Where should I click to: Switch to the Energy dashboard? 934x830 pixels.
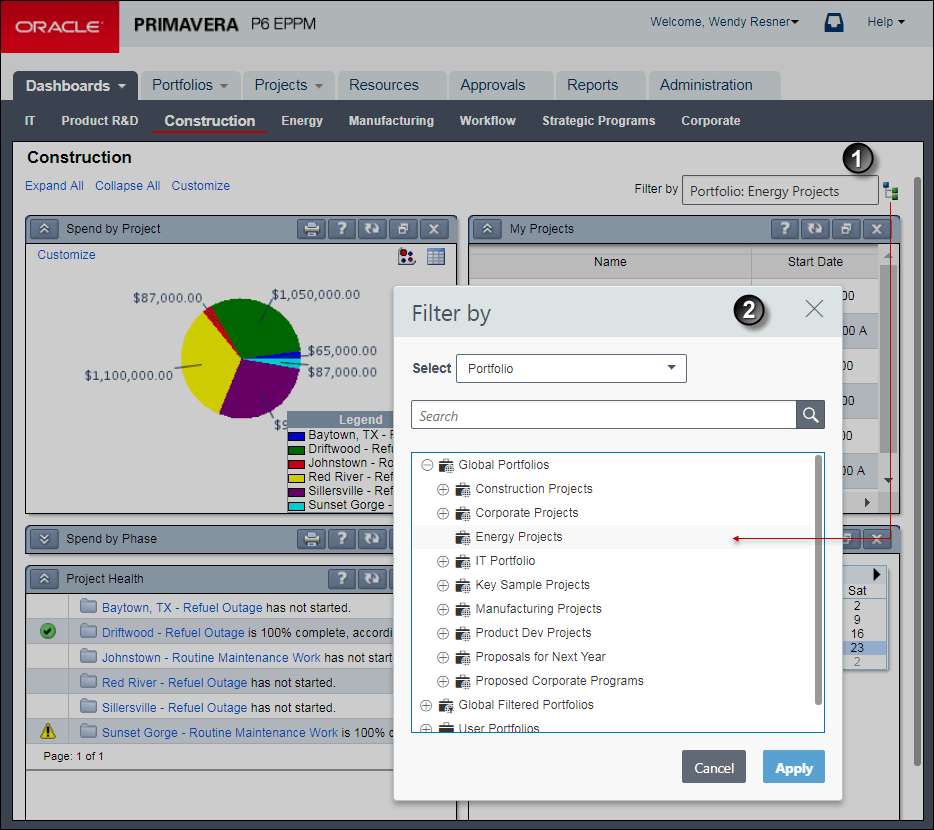point(302,121)
